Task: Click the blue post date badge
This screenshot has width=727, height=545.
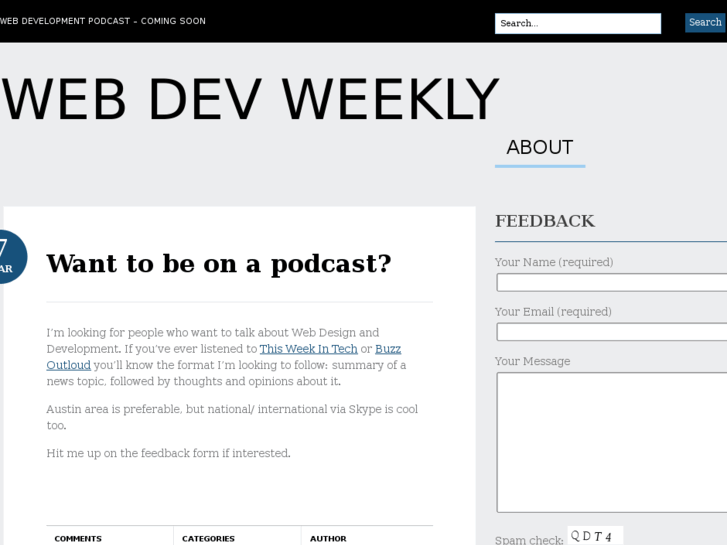Action: [x=12, y=256]
